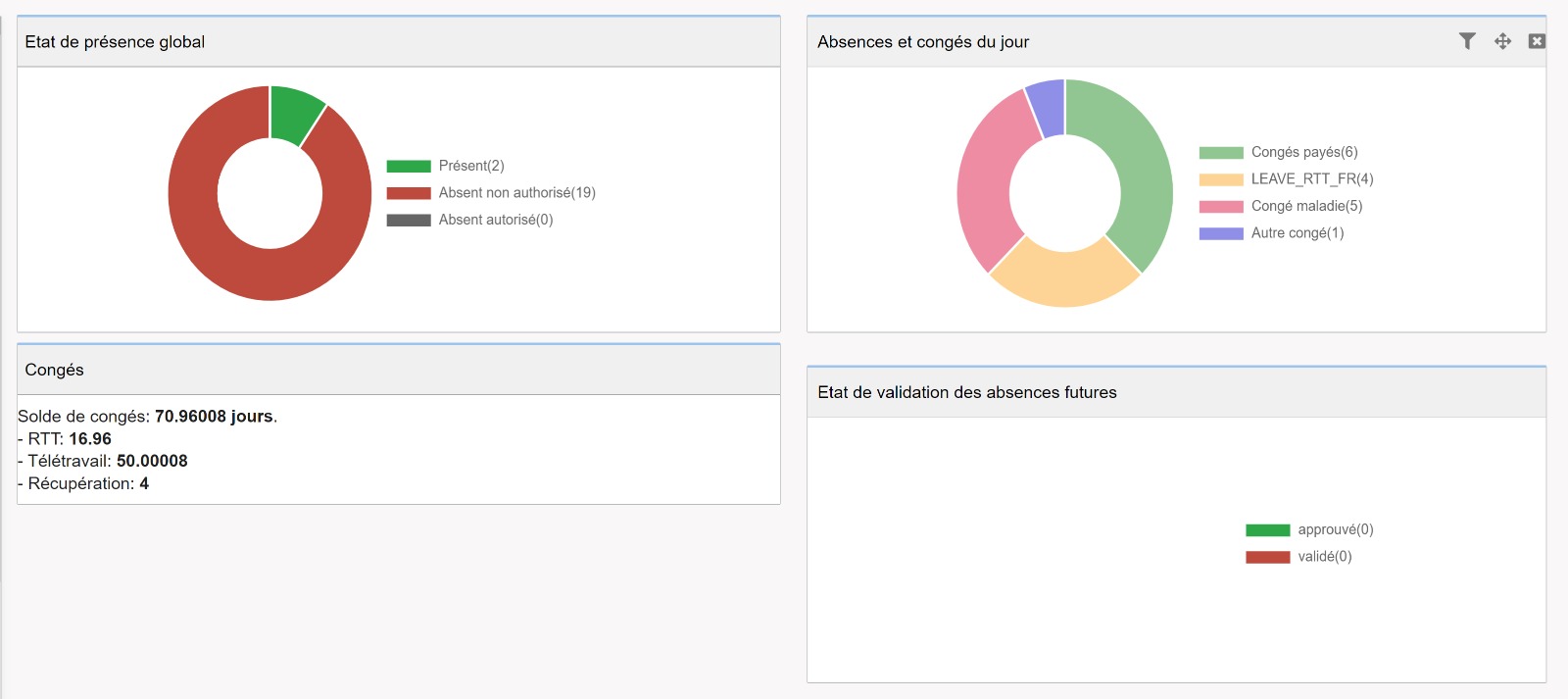Viewport: 1568px width, 699px height.
Task: Click the Etat de présence global header
Action: (x=115, y=42)
